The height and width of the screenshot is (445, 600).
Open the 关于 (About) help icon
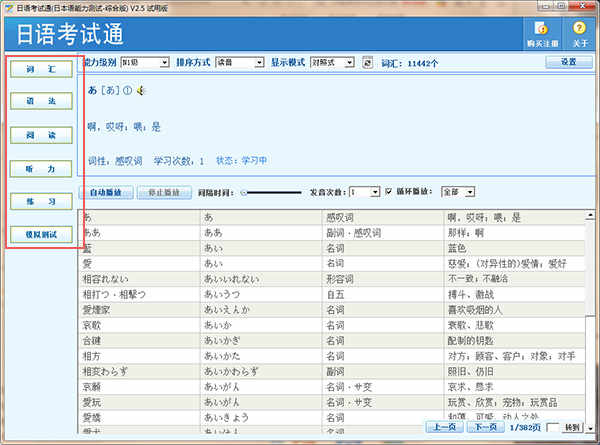pos(579,32)
